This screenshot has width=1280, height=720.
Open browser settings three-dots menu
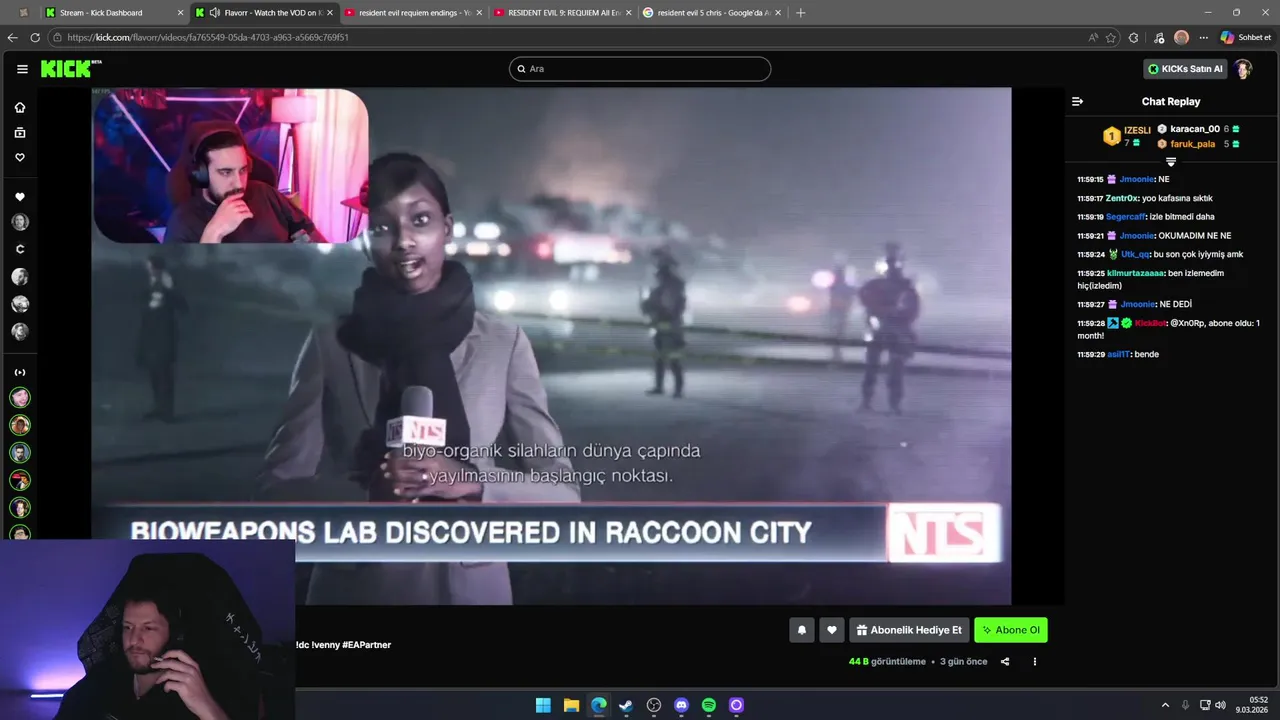coord(1203,37)
